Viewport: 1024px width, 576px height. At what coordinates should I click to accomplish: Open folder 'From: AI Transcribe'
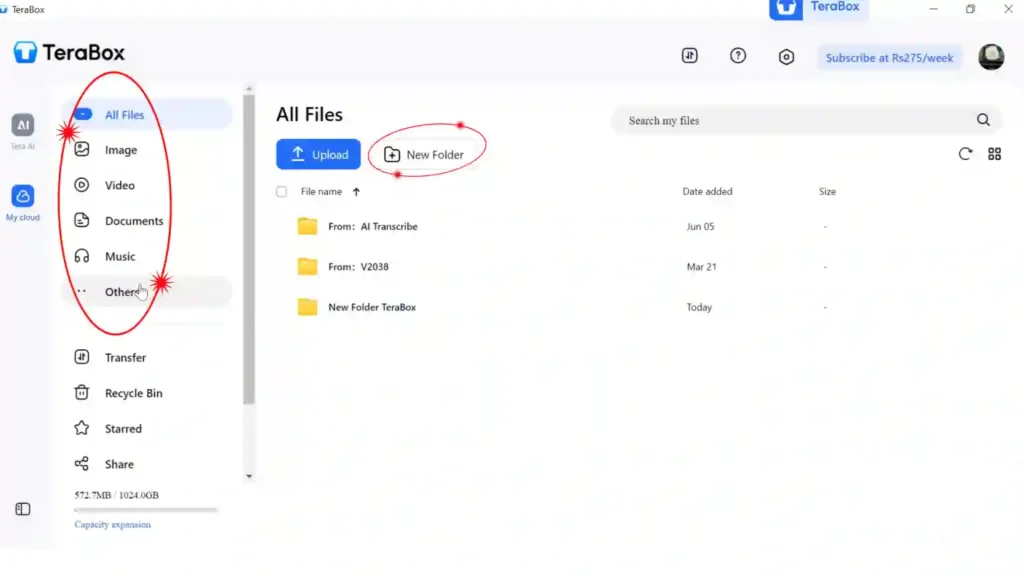(372, 226)
